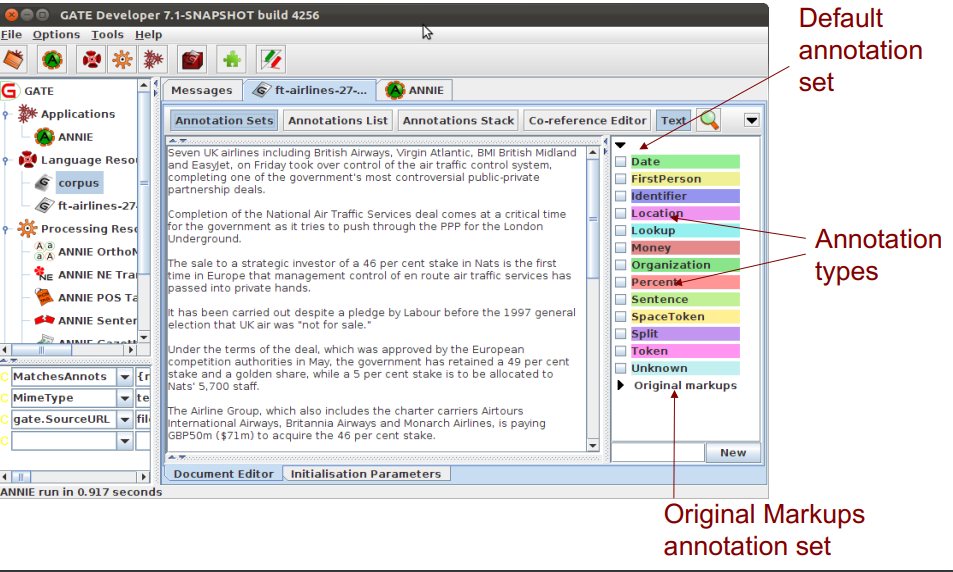Screen dimensions: 953x572
Task: Collapse the Processing Resources tree node handle
Action: (5, 229)
